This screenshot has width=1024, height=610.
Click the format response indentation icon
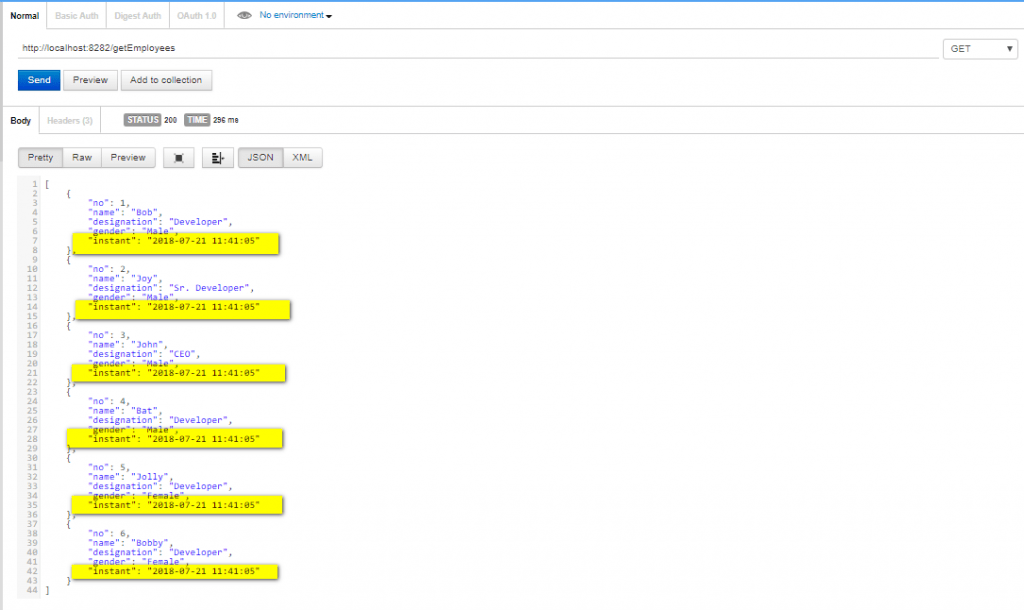click(x=216, y=157)
